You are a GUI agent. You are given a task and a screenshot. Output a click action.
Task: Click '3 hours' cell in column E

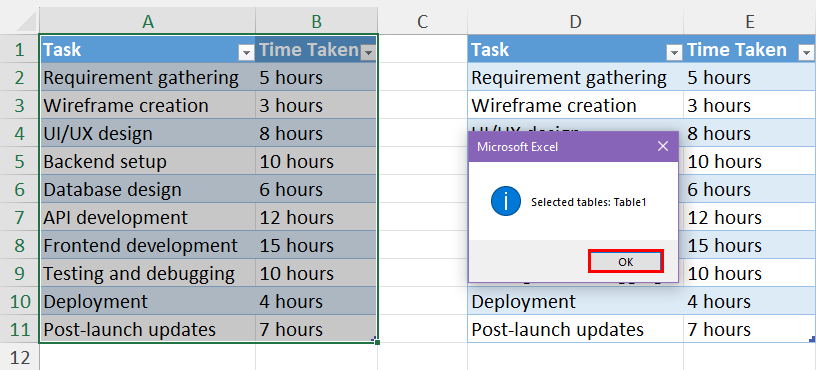pos(750,106)
